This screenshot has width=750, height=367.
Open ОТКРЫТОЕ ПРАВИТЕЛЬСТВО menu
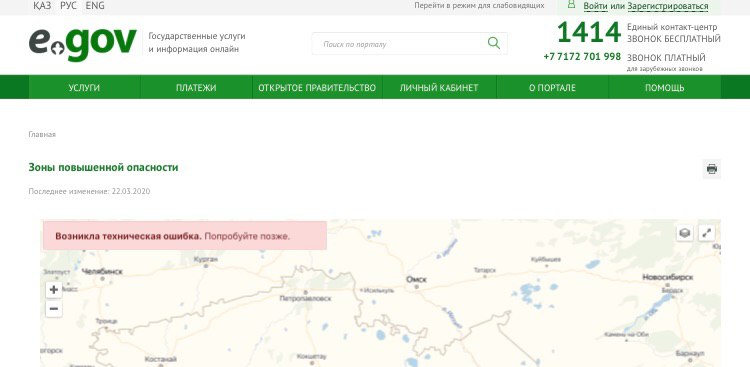317,88
